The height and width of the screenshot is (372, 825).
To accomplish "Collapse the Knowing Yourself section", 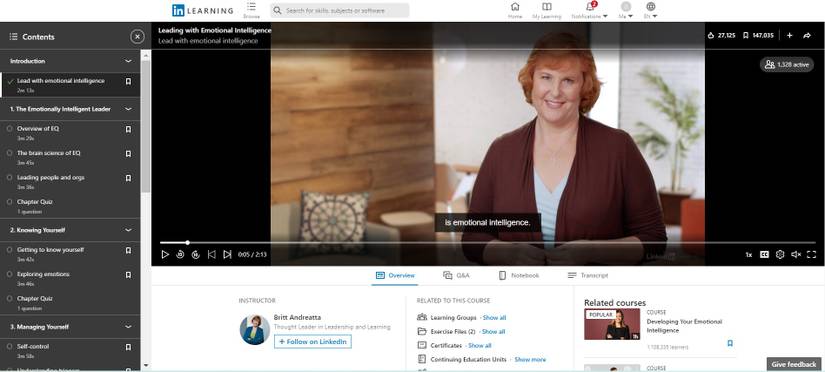I will coord(128,230).
